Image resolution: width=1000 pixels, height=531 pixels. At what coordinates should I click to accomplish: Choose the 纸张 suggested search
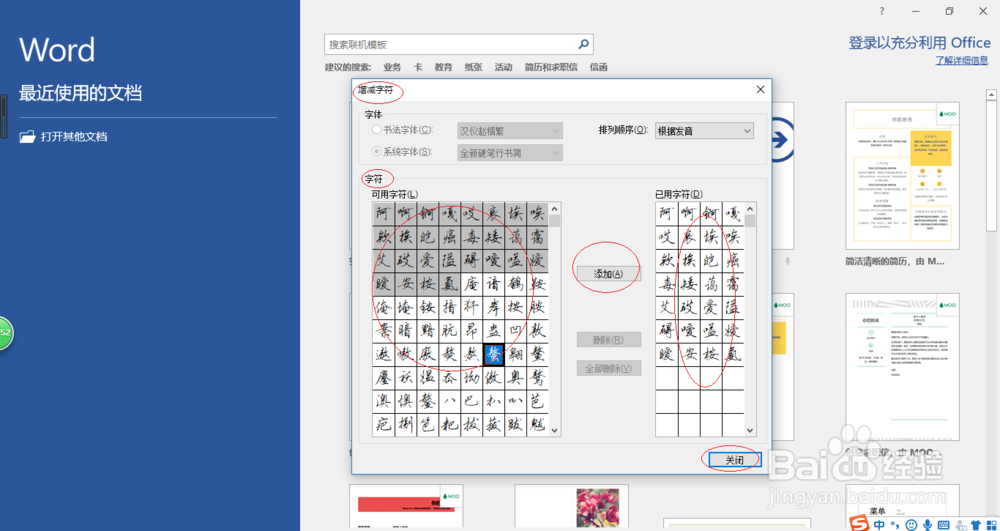coord(473,67)
